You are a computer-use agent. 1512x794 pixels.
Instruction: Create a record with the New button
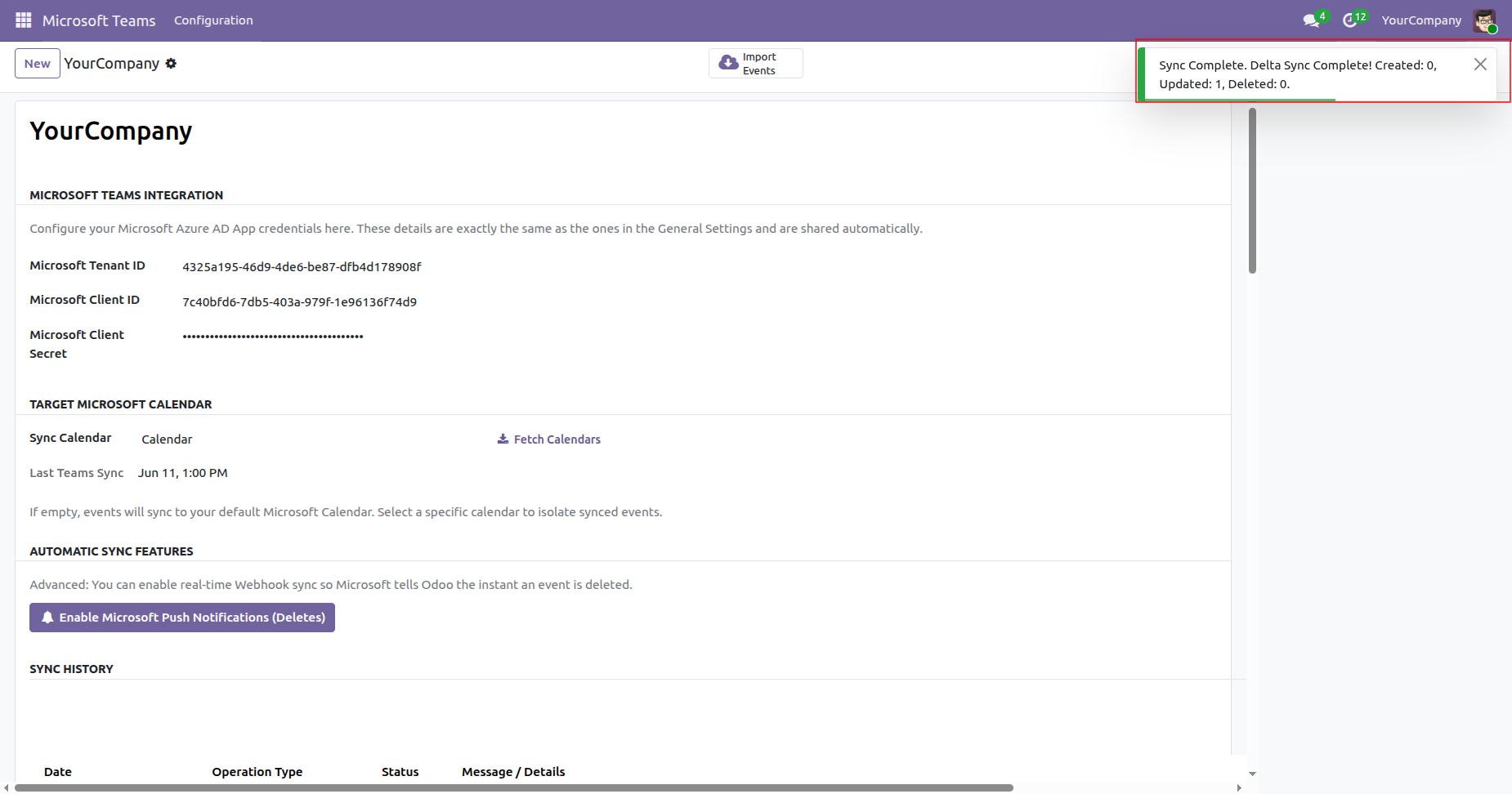[x=38, y=64]
